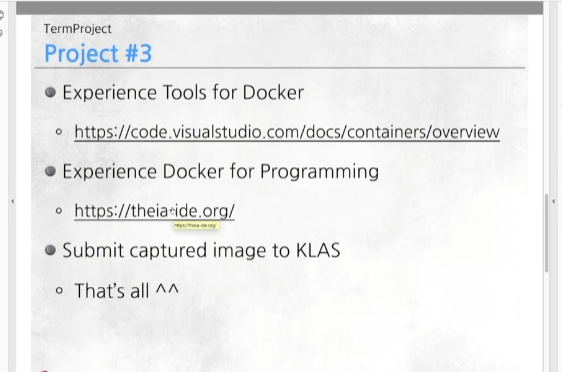Click bullet marker beside Experience Tools for Docker
This screenshot has width=562, height=372.
(51, 92)
